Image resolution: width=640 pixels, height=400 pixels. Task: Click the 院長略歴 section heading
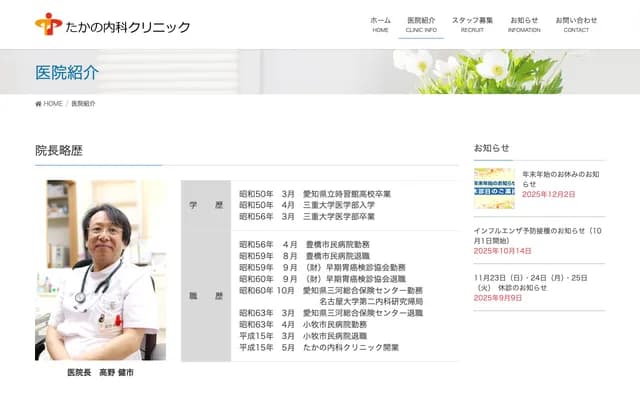click(59, 151)
